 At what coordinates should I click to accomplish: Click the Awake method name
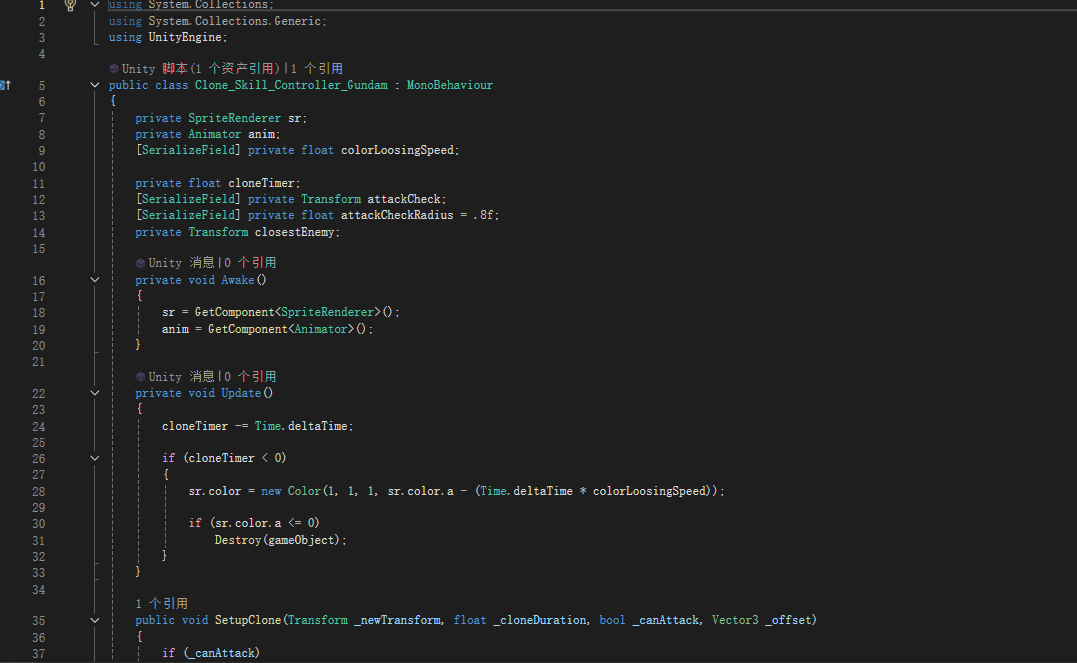click(x=238, y=280)
